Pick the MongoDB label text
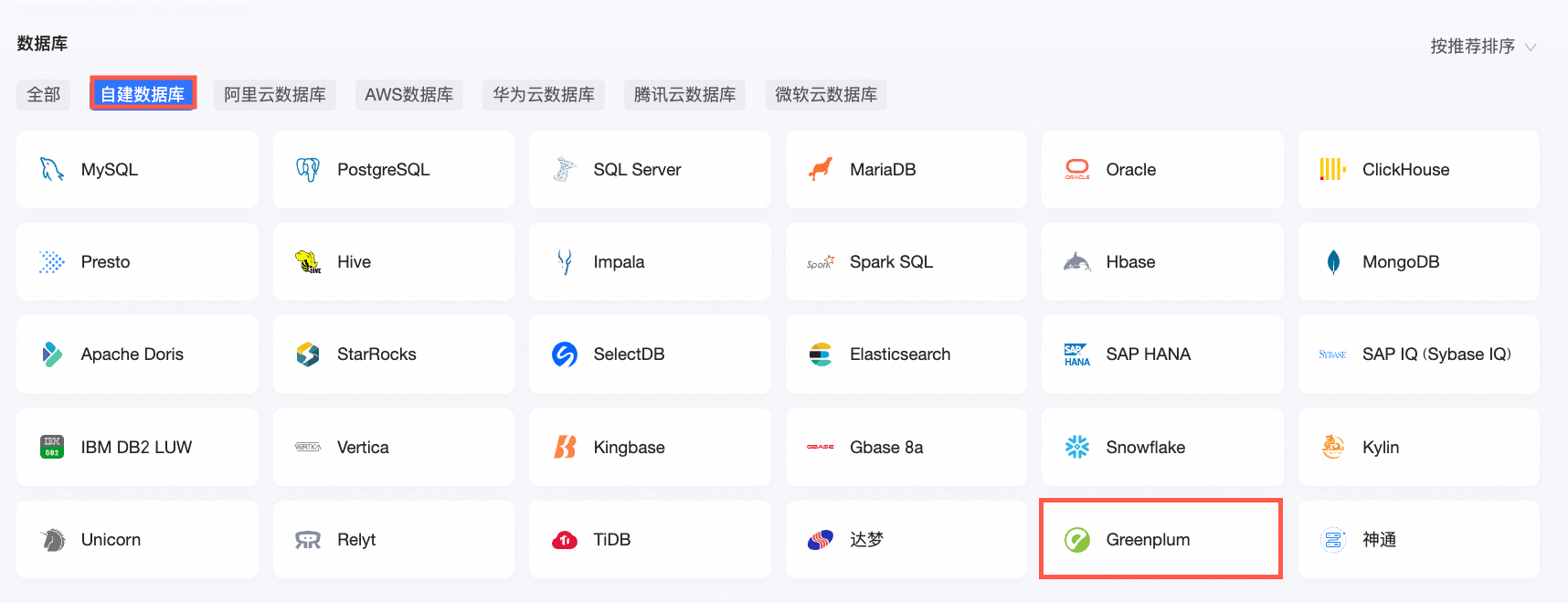Image resolution: width=1568 pixels, height=603 pixels. point(1401,262)
